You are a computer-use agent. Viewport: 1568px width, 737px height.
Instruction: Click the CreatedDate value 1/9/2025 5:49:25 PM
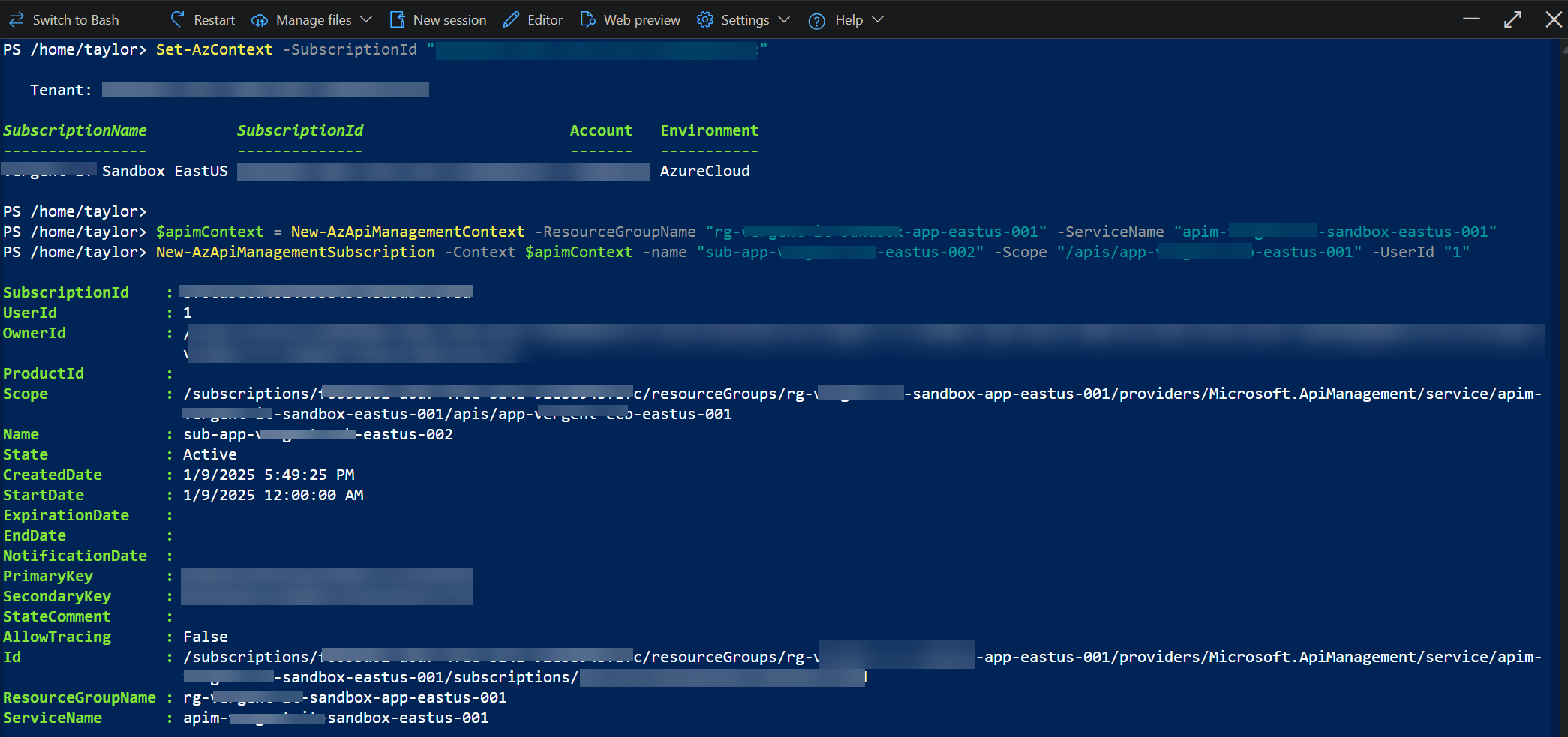point(269,475)
